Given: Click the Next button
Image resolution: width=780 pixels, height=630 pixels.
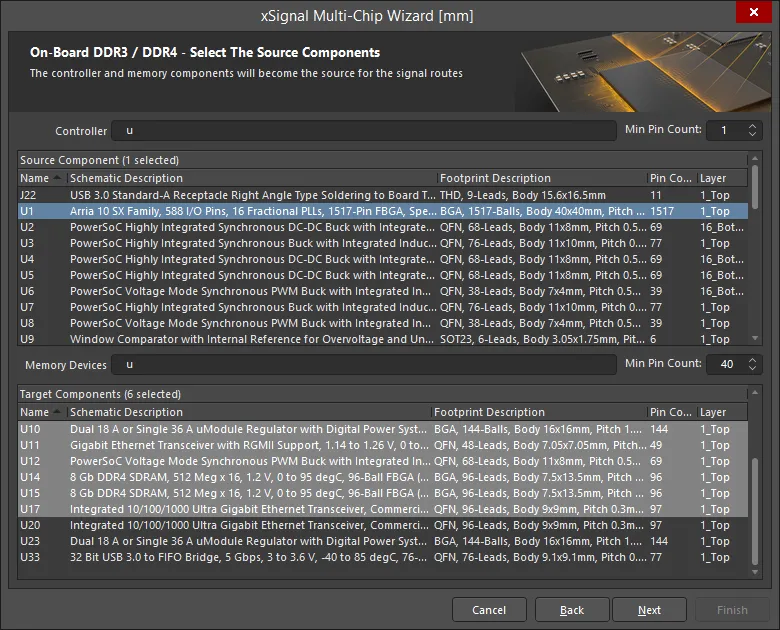Looking at the screenshot, I should coord(649,610).
